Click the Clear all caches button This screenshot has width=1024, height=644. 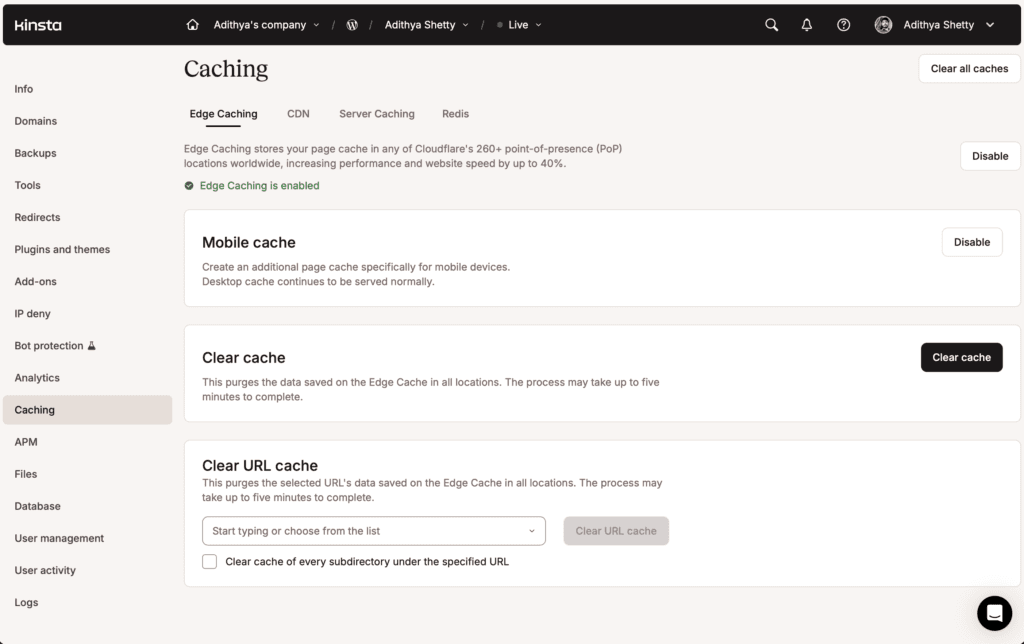969,69
